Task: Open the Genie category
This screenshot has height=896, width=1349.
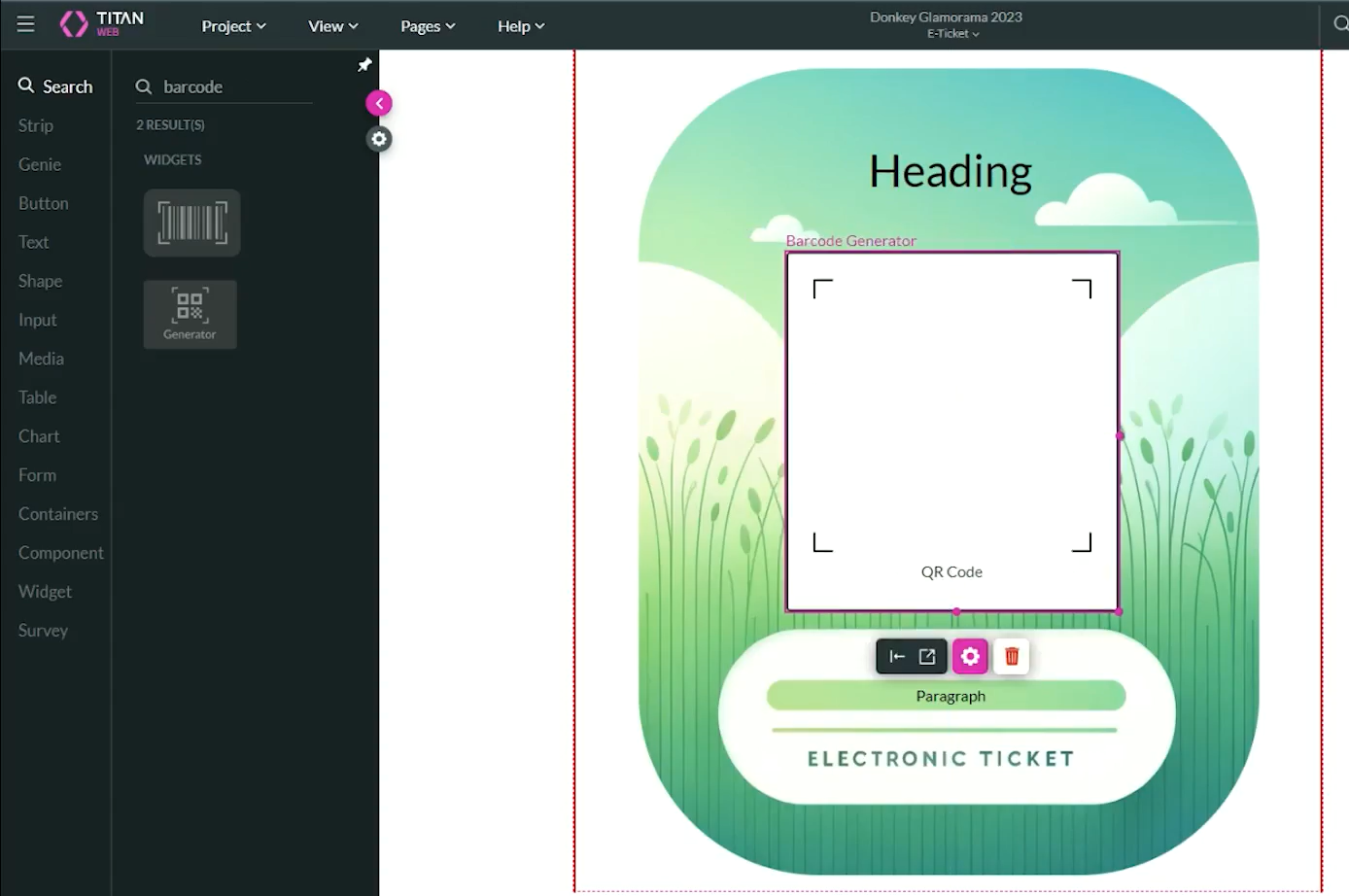Action: pyautogui.click(x=40, y=164)
